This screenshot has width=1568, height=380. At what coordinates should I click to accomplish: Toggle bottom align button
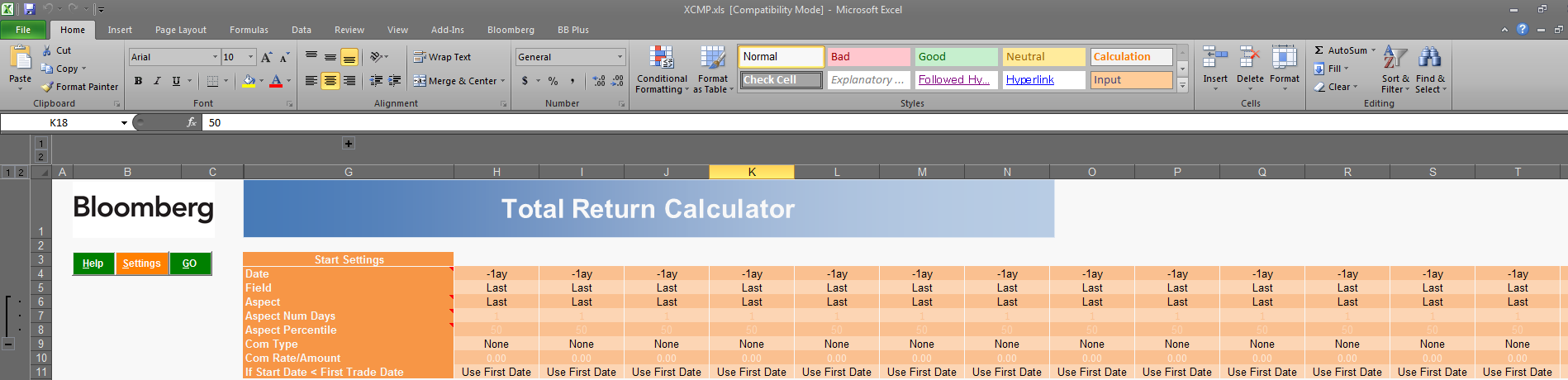(349, 57)
